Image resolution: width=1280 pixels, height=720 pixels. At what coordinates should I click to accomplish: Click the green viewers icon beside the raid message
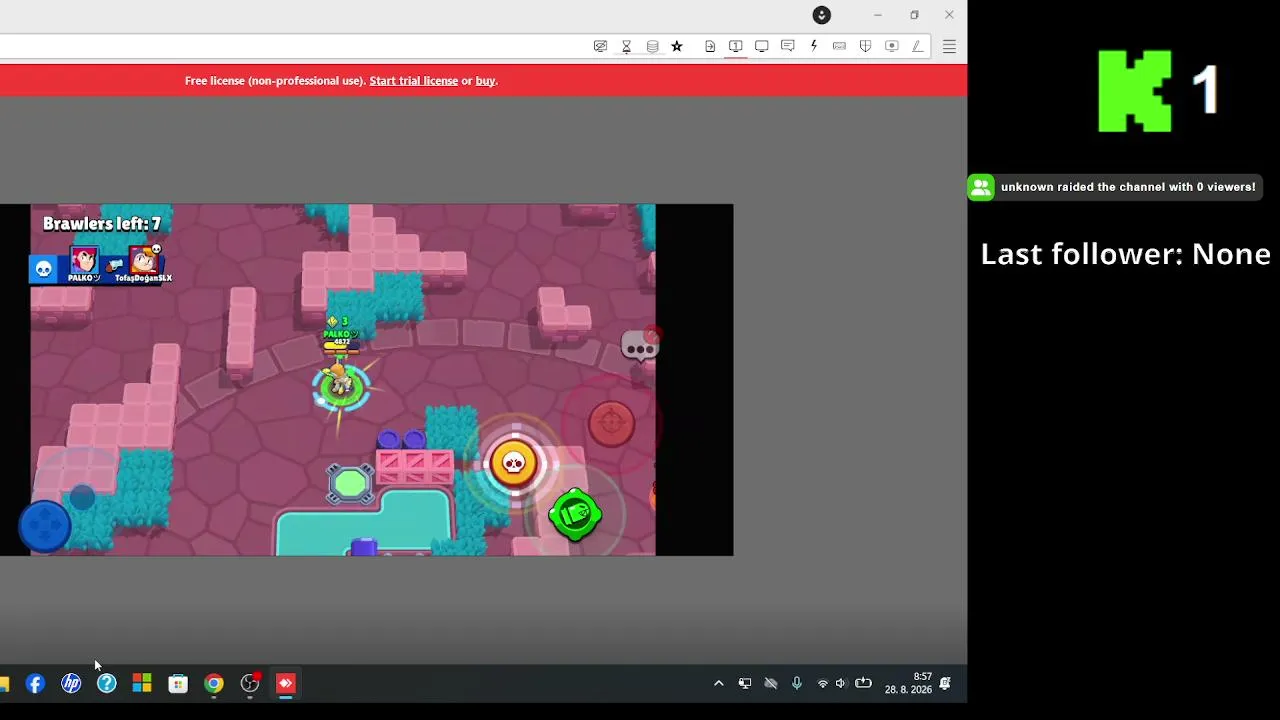[x=981, y=187]
